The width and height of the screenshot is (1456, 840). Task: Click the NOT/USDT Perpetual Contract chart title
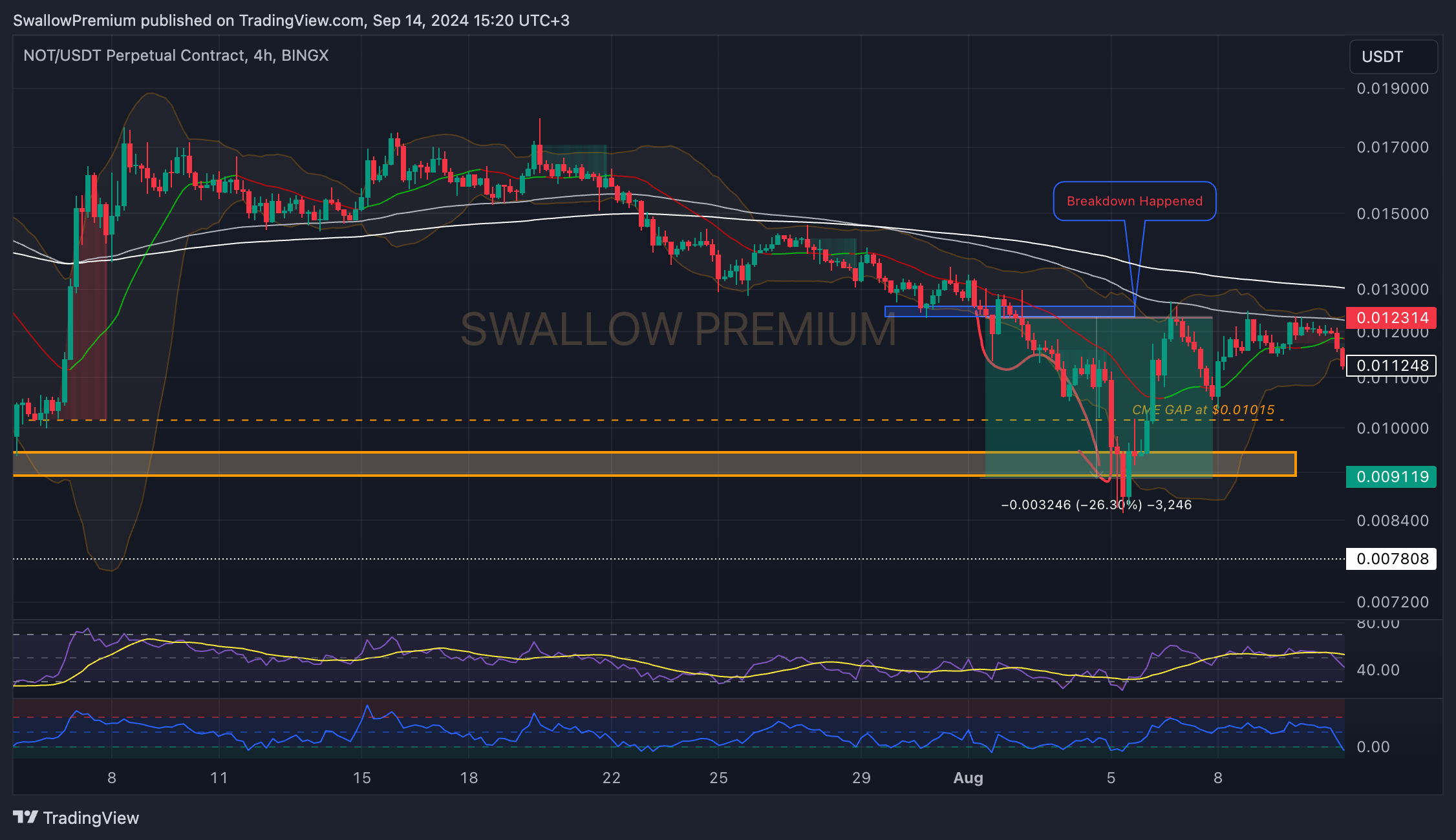(x=176, y=56)
